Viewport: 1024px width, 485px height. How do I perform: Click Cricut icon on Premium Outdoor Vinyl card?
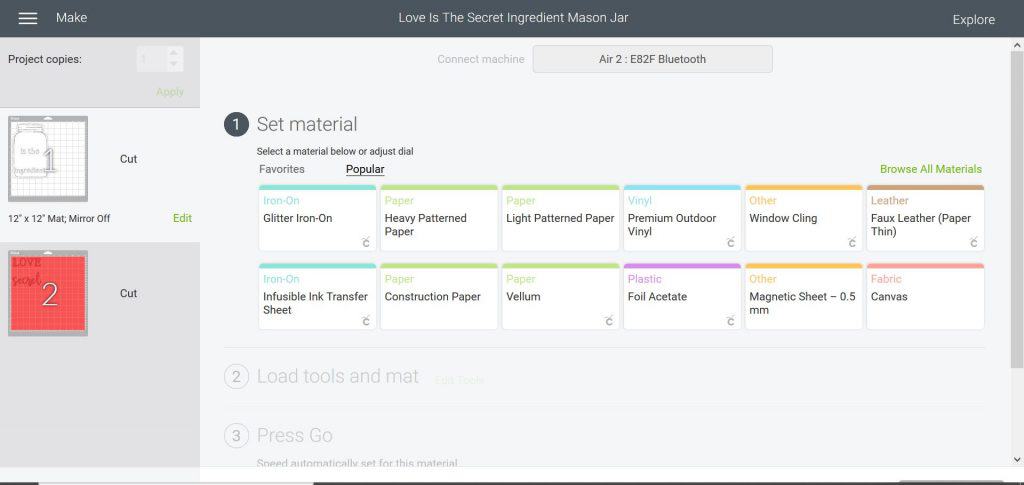click(731, 242)
